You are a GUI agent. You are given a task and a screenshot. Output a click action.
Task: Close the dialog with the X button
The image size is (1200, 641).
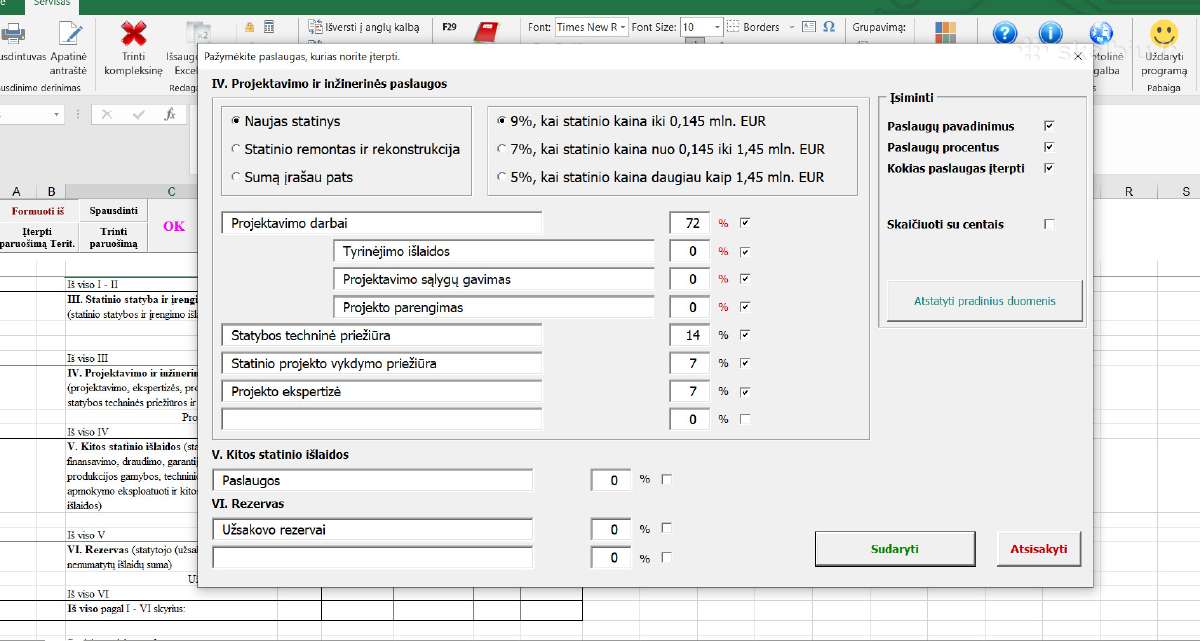(x=1078, y=57)
